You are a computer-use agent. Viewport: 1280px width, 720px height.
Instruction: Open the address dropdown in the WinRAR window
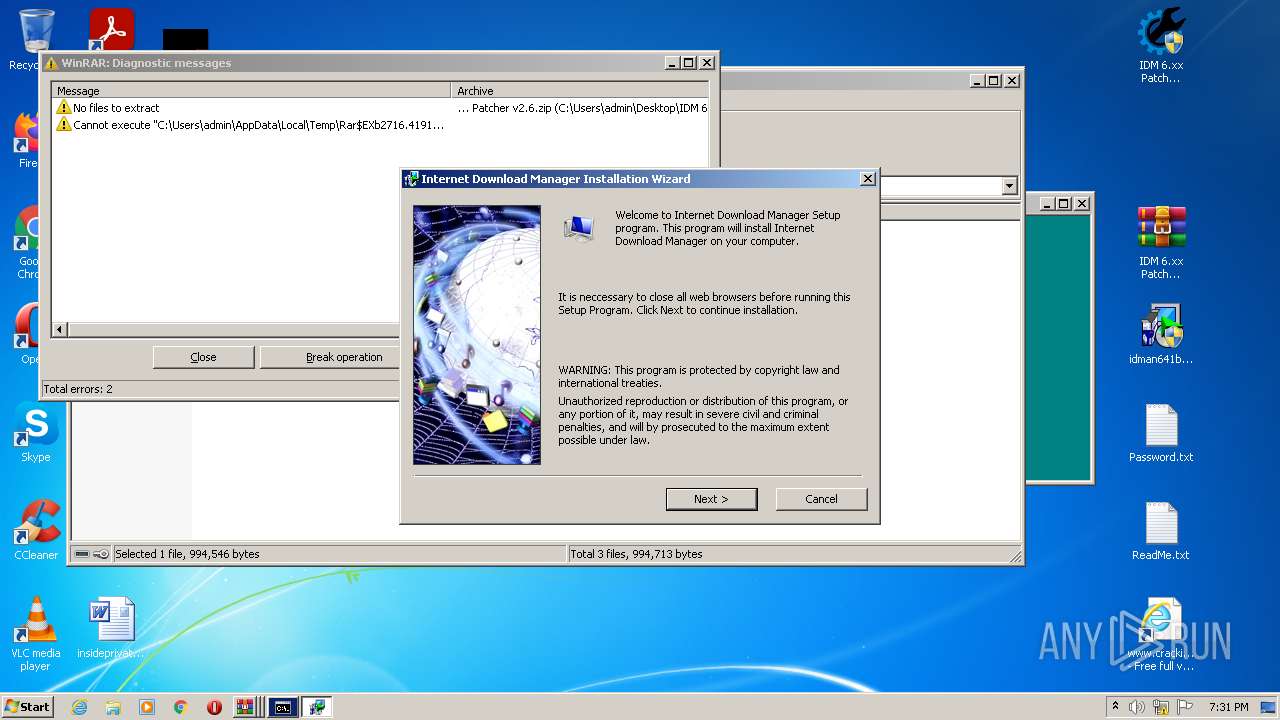1009,186
